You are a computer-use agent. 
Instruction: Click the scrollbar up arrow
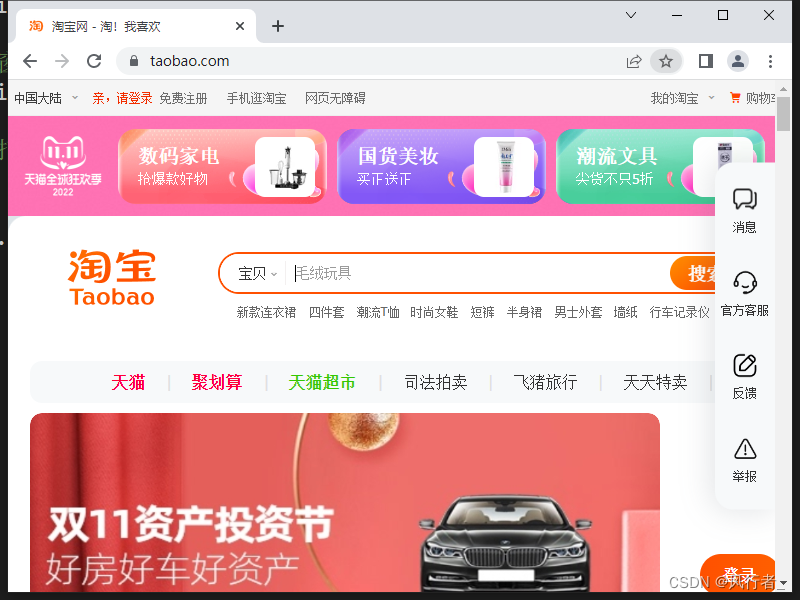tap(784, 89)
